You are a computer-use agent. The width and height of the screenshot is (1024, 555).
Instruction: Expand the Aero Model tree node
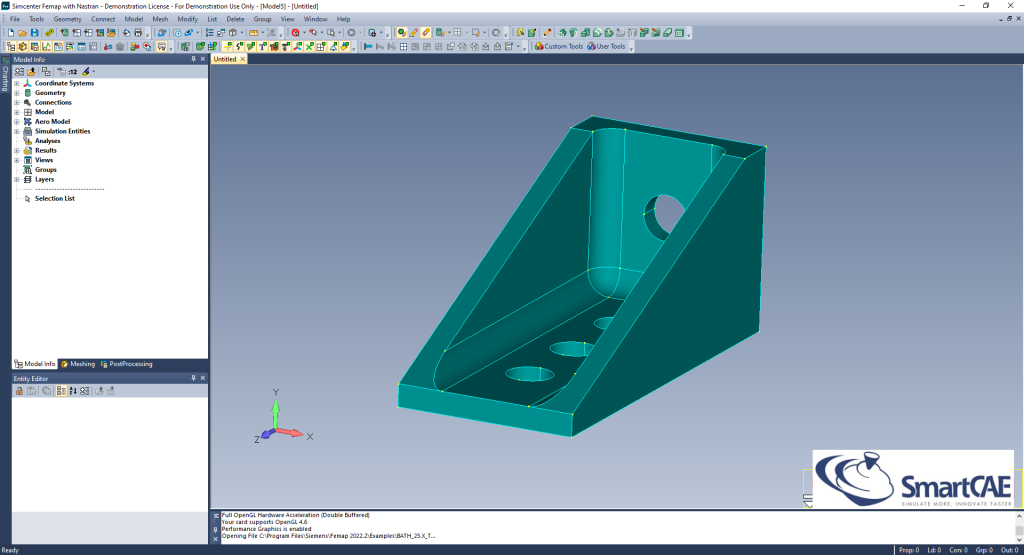[17, 121]
